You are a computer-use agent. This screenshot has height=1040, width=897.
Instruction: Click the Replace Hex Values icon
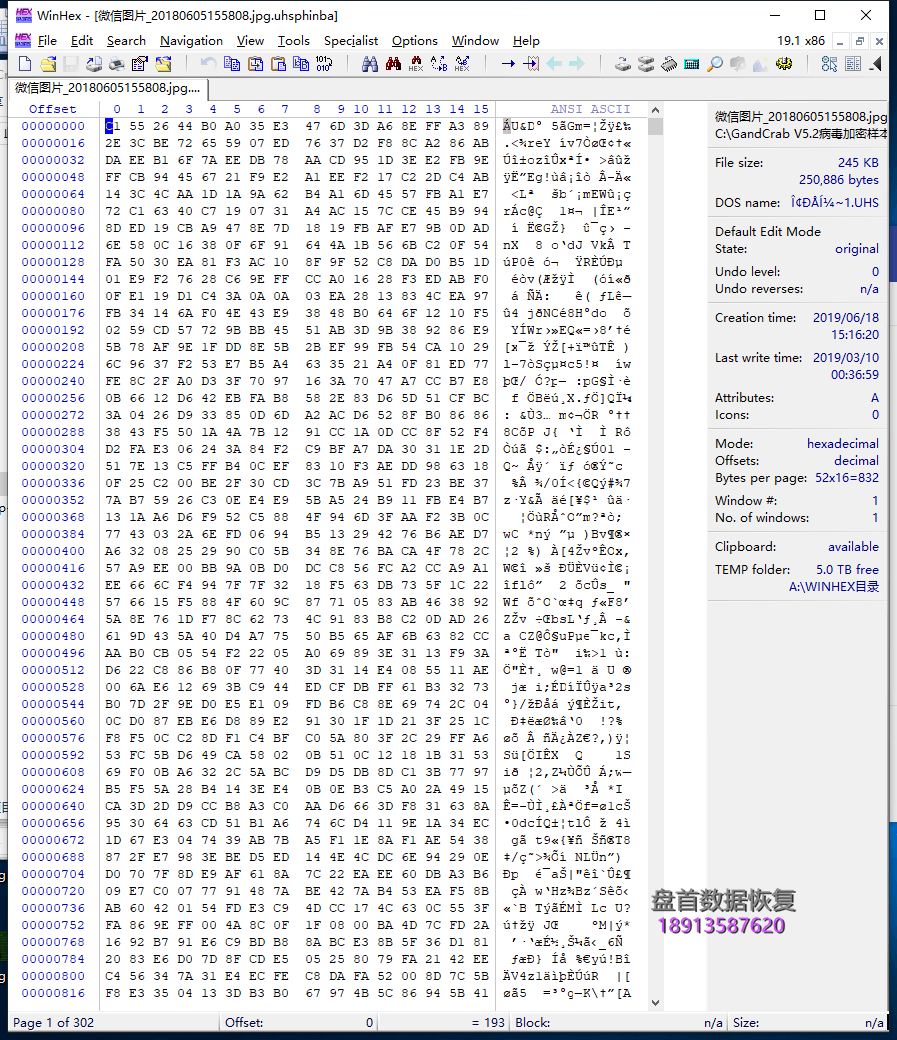[462, 64]
